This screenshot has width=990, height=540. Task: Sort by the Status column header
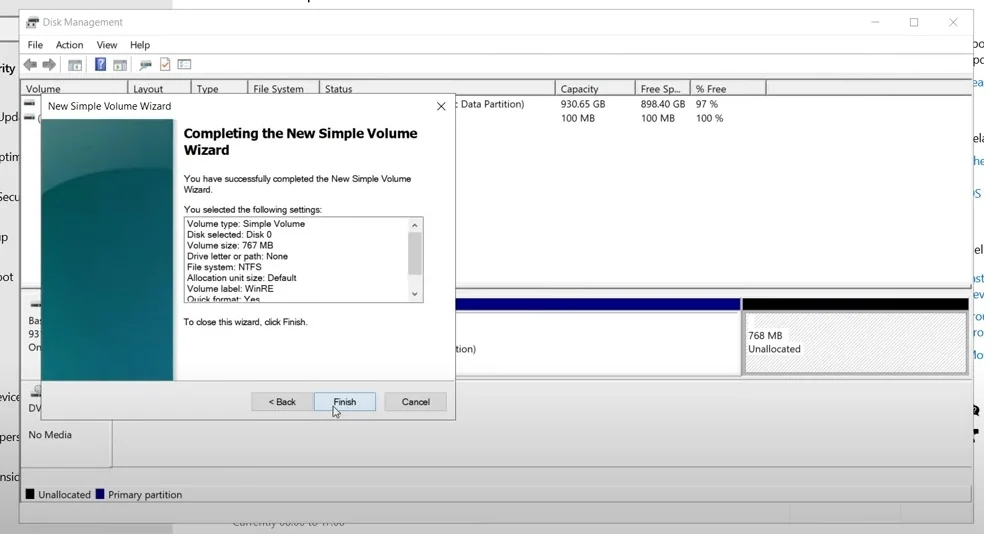point(438,89)
